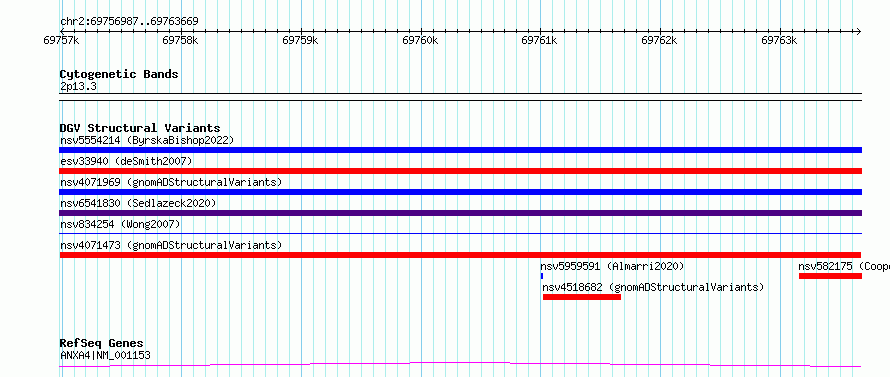Click the 69759k ruler tick label
This screenshot has width=890, height=377.
[300, 40]
